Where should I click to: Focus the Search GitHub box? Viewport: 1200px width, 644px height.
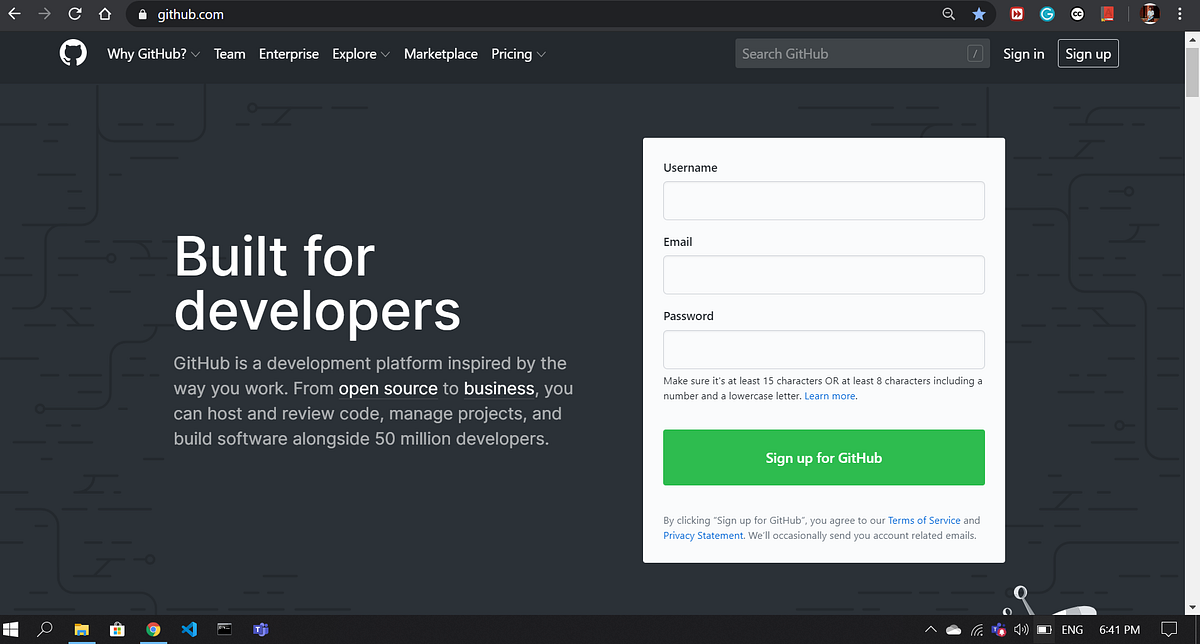(862, 53)
